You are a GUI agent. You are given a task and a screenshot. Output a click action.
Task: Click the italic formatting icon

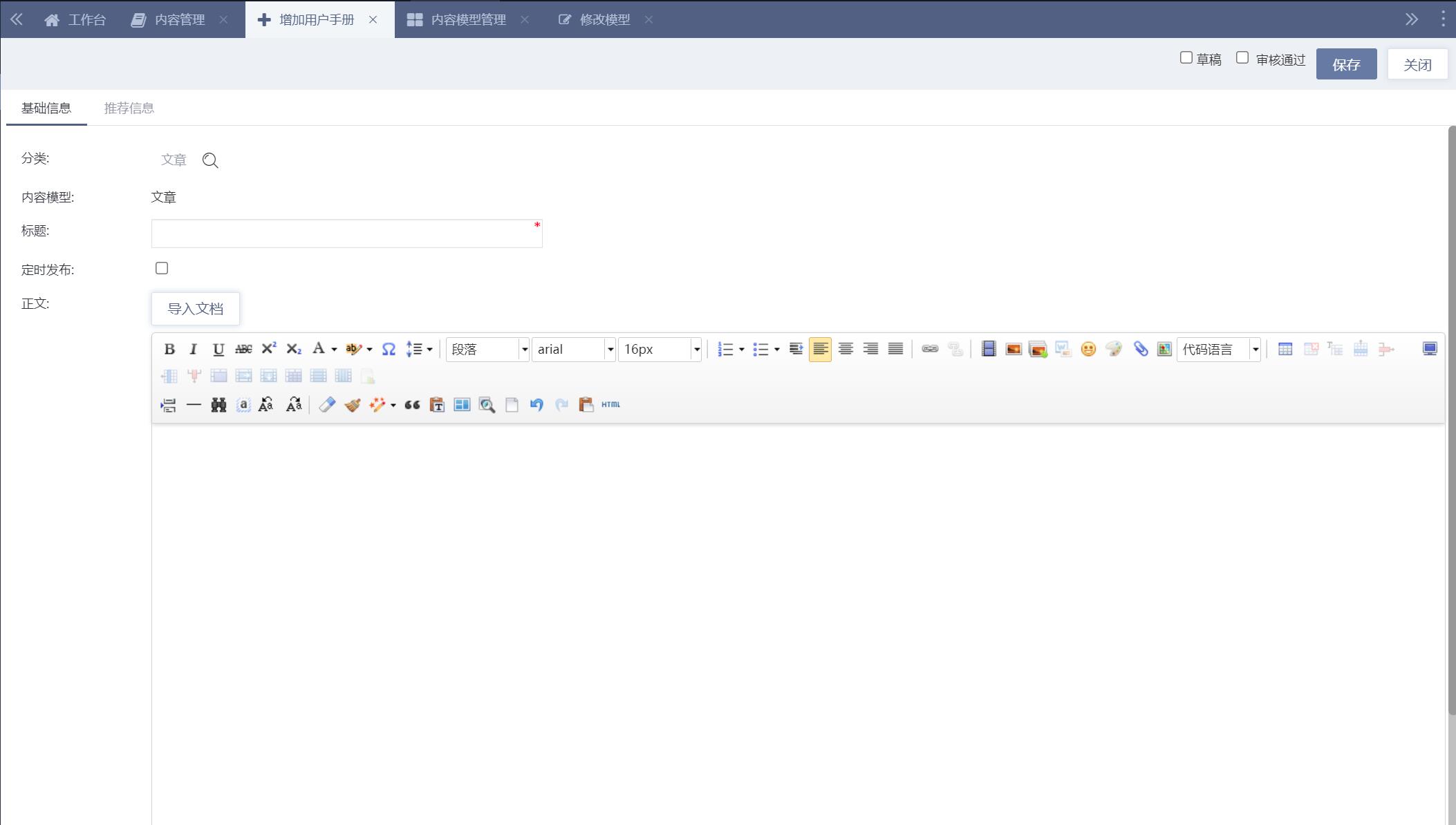point(194,349)
